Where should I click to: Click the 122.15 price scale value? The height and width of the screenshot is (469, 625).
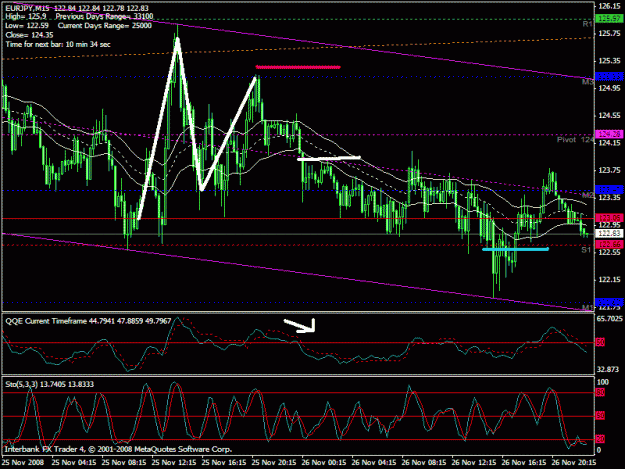click(x=609, y=280)
